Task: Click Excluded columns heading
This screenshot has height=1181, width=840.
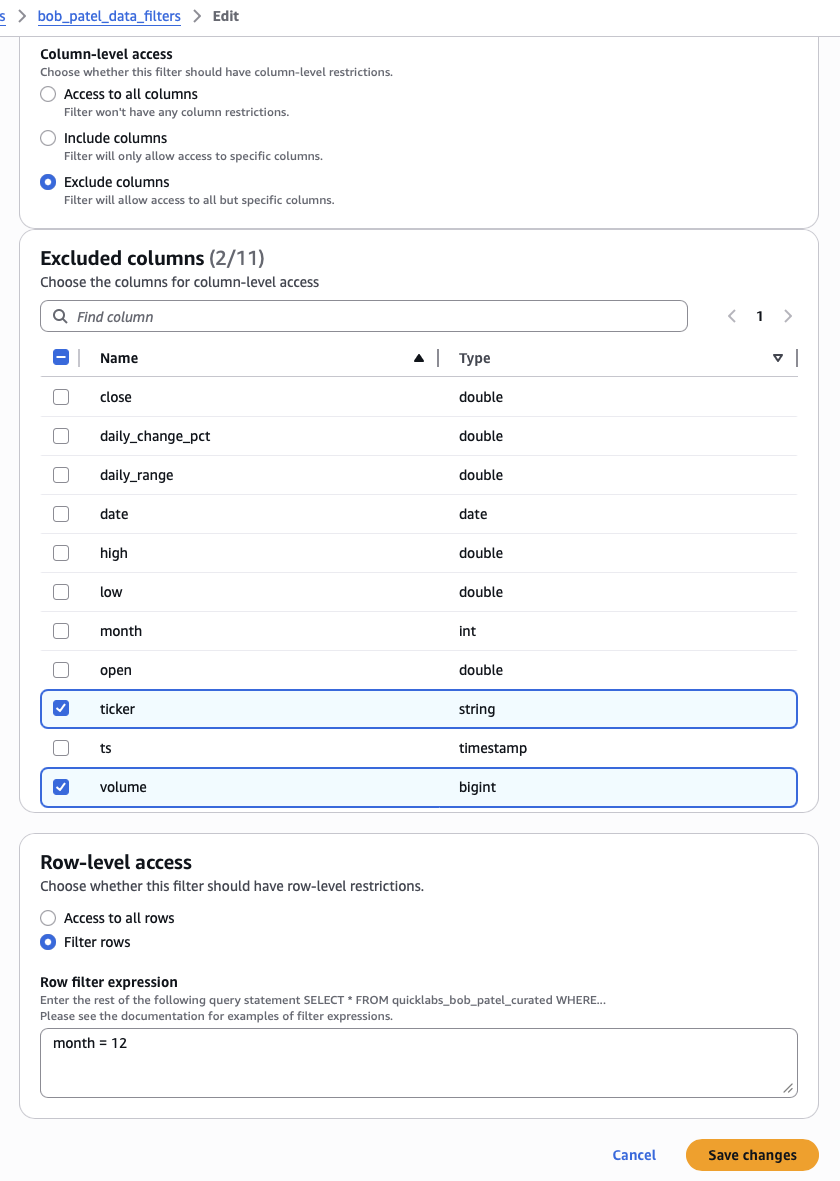Action: pyautogui.click(x=152, y=258)
